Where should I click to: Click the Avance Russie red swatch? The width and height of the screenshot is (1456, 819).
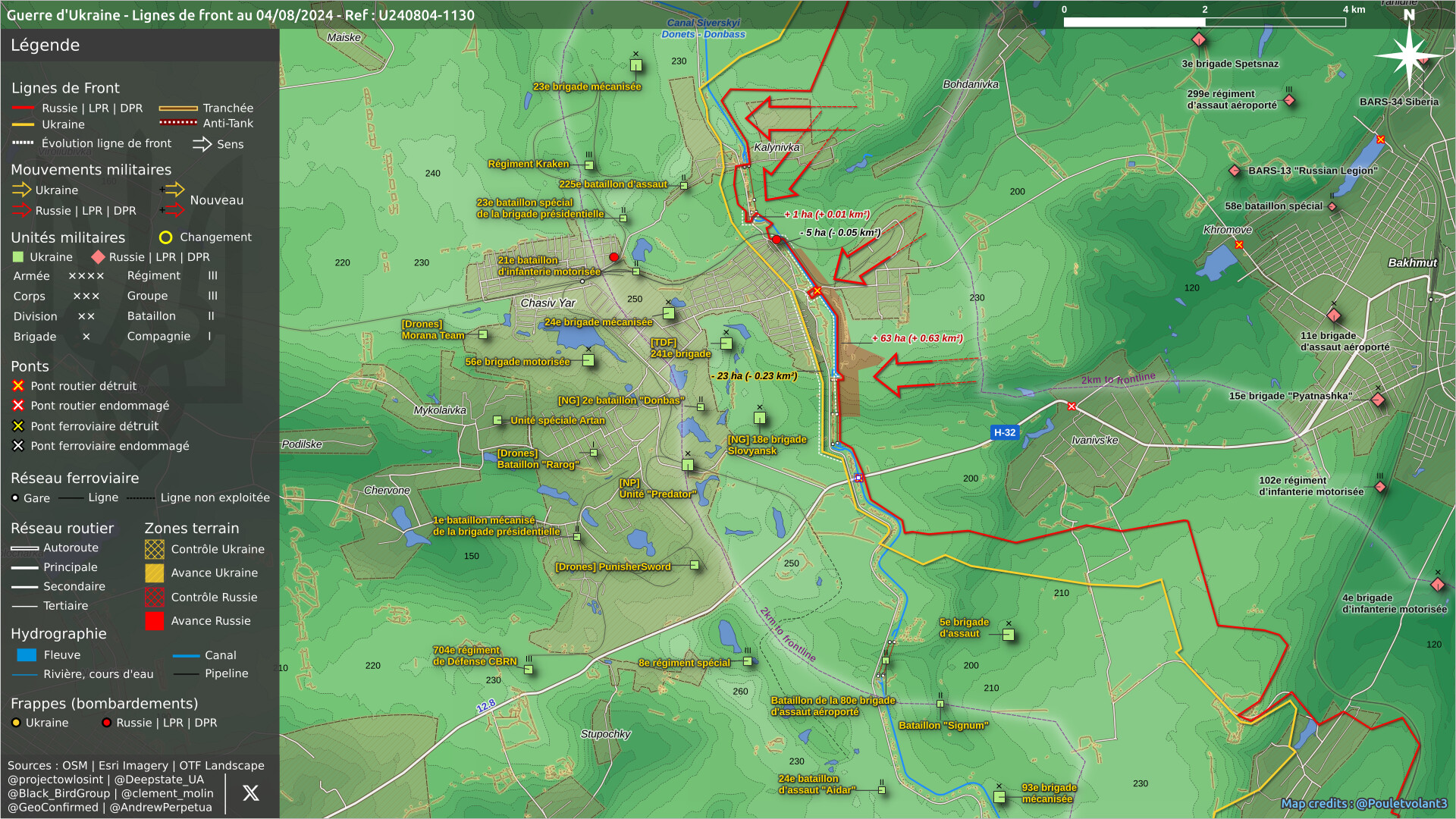coord(155,621)
